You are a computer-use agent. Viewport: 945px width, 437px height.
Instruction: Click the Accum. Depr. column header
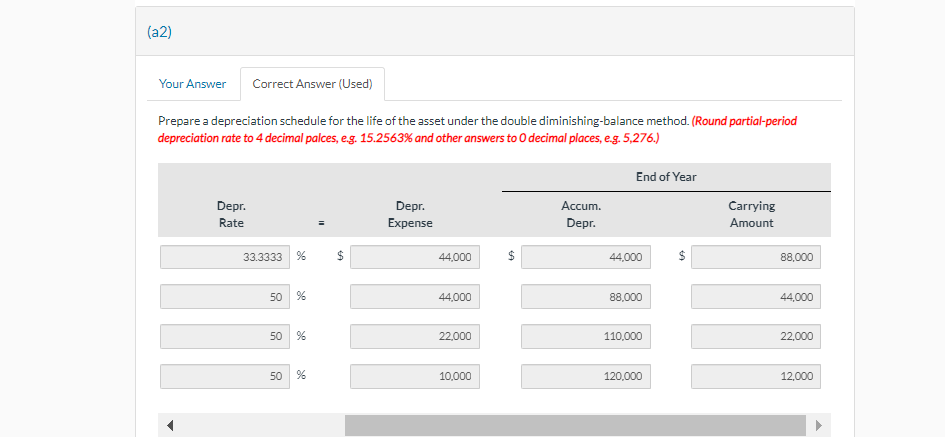click(581, 214)
